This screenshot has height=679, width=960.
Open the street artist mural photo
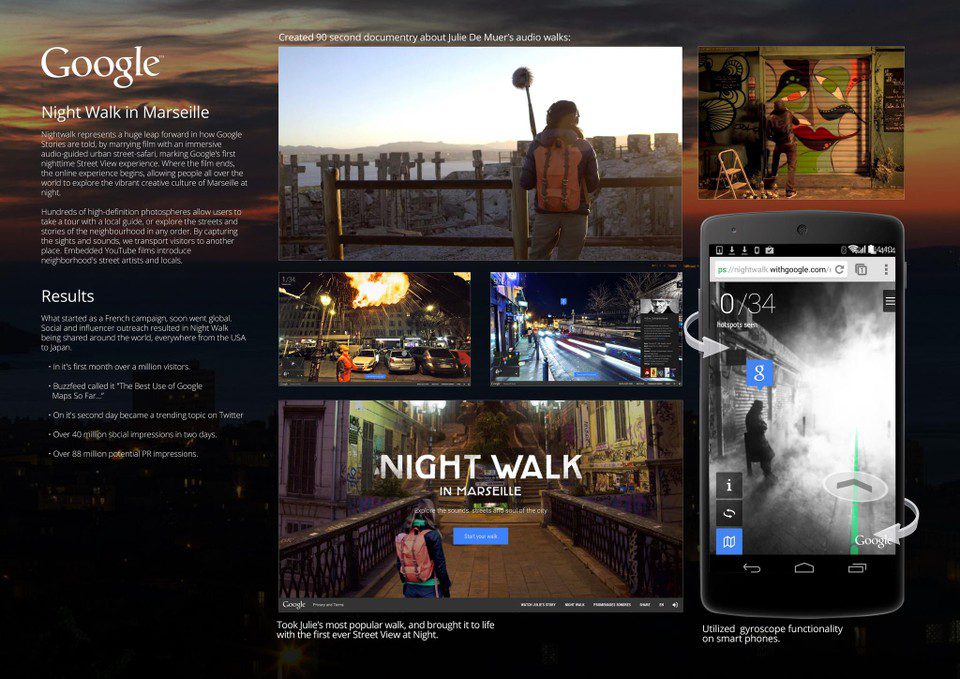pyautogui.click(x=801, y=122)
